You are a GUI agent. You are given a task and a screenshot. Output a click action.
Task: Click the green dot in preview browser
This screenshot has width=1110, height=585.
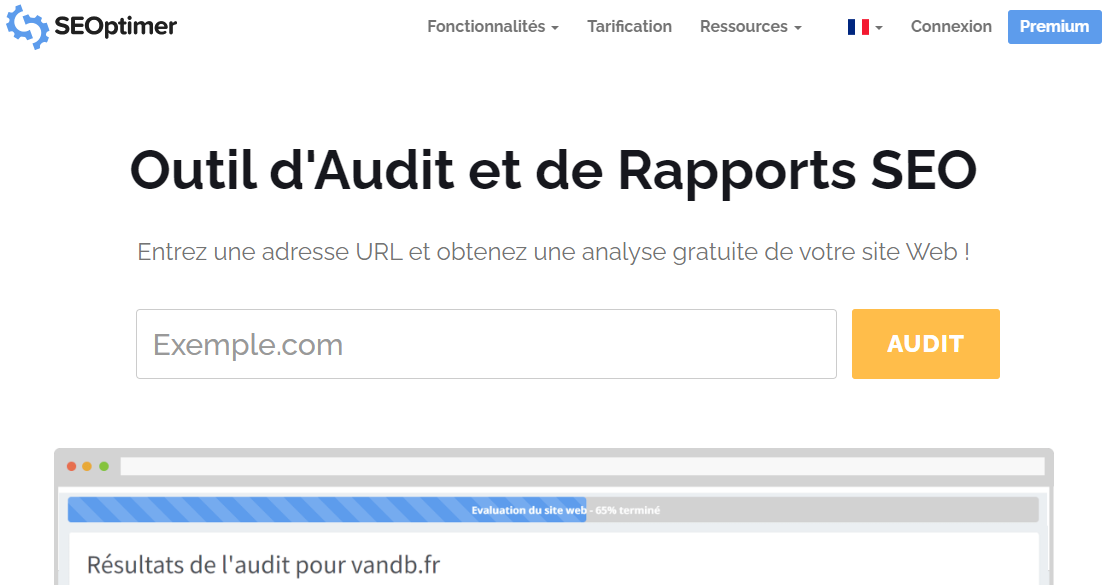tap(103, 466)
